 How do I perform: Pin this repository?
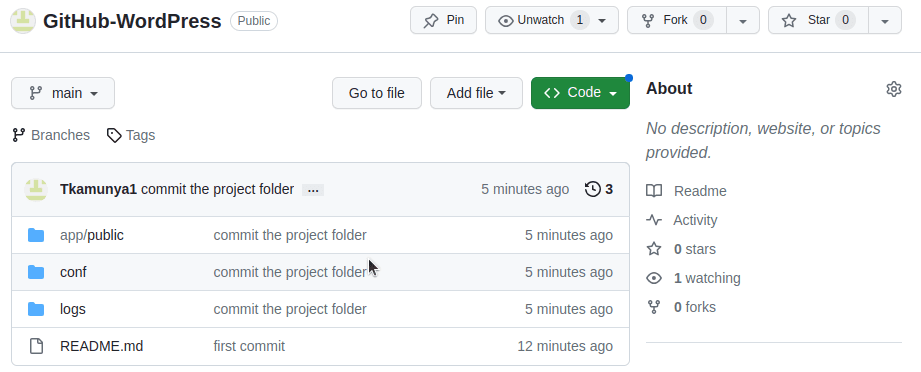(443, 21)
